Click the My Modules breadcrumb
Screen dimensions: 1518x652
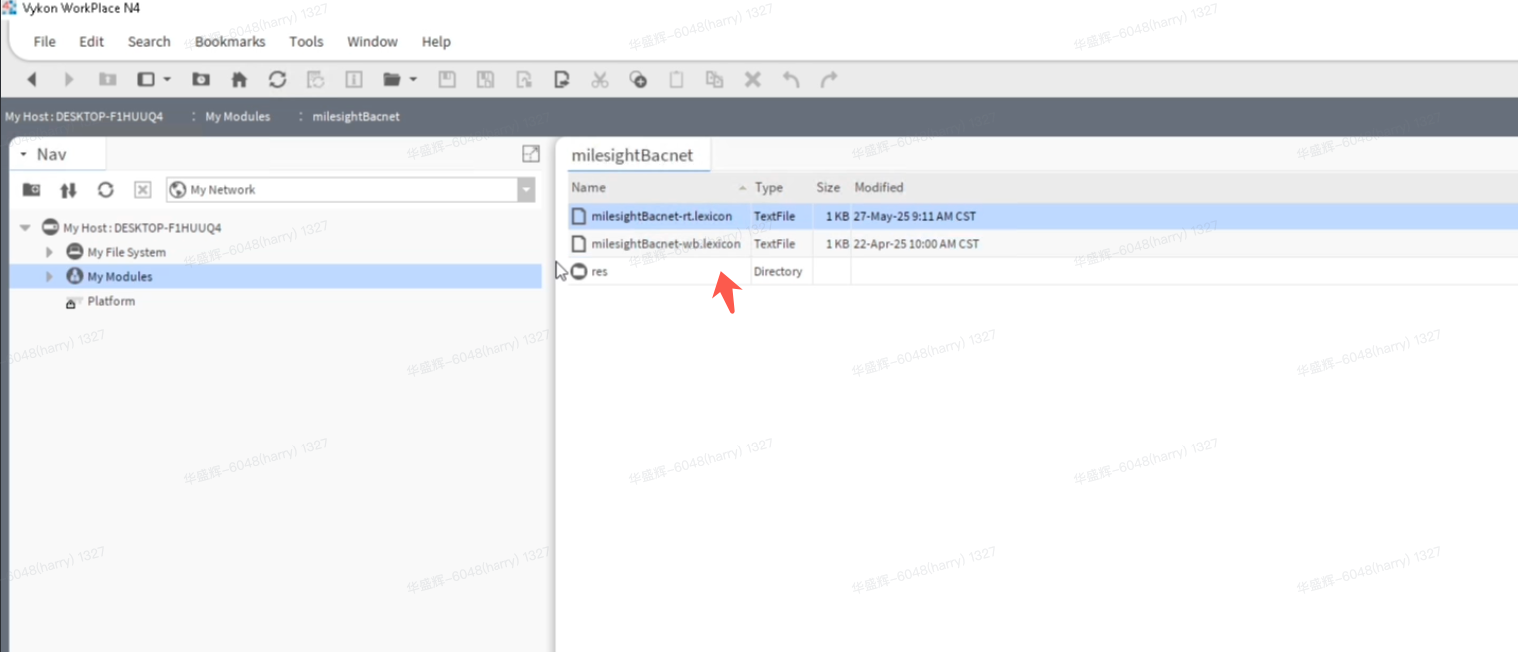coord(237,117)
